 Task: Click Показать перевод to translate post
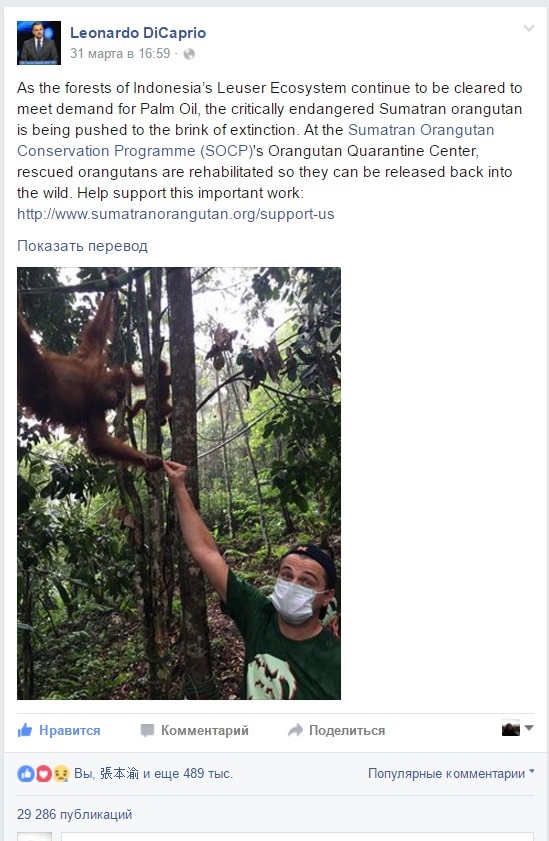coord(82,246)
